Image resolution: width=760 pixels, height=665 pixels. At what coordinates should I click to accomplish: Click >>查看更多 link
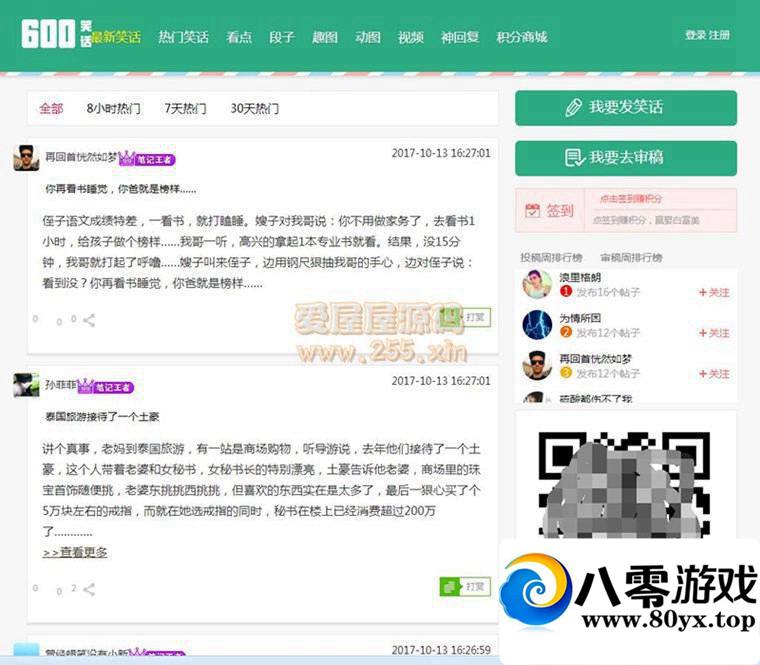pos(75,552)
